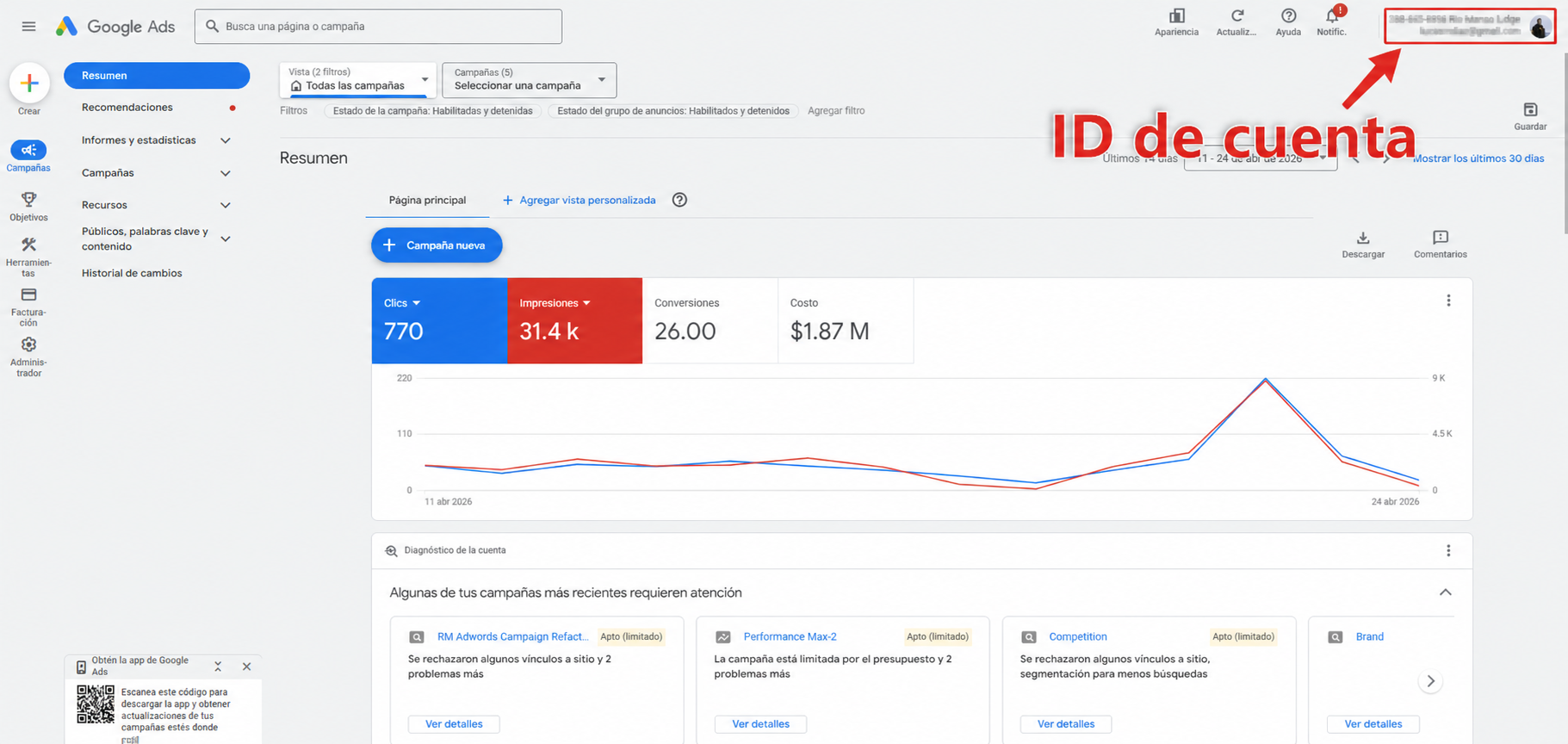Click Agregar vista personalizada
This screenshot has width=1568, height=744.
[579, 200]
